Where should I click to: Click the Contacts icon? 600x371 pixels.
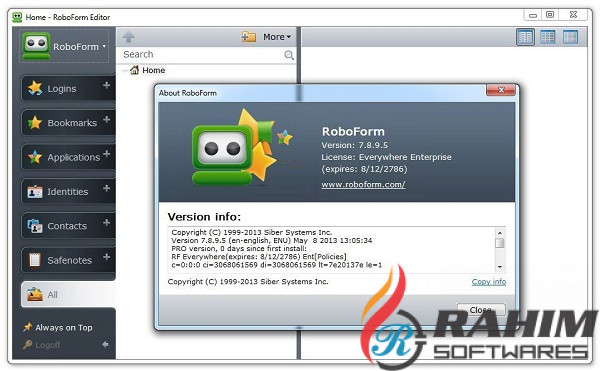pos(35,226)
